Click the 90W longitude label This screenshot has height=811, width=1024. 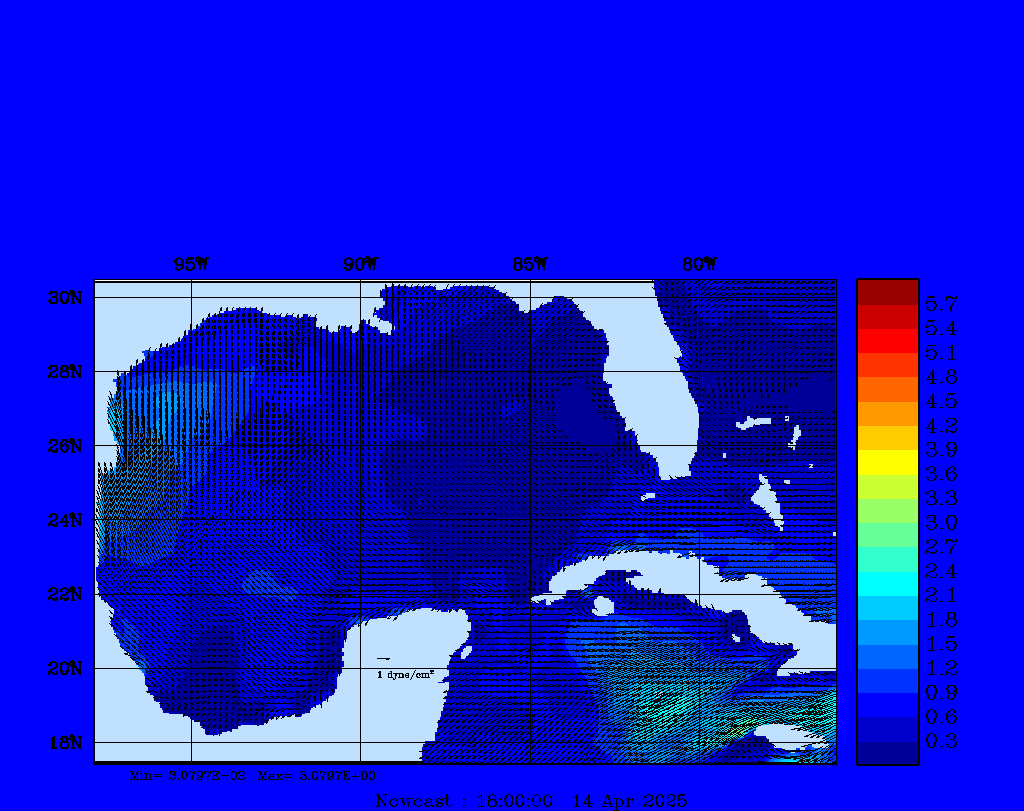pos(360,264)
